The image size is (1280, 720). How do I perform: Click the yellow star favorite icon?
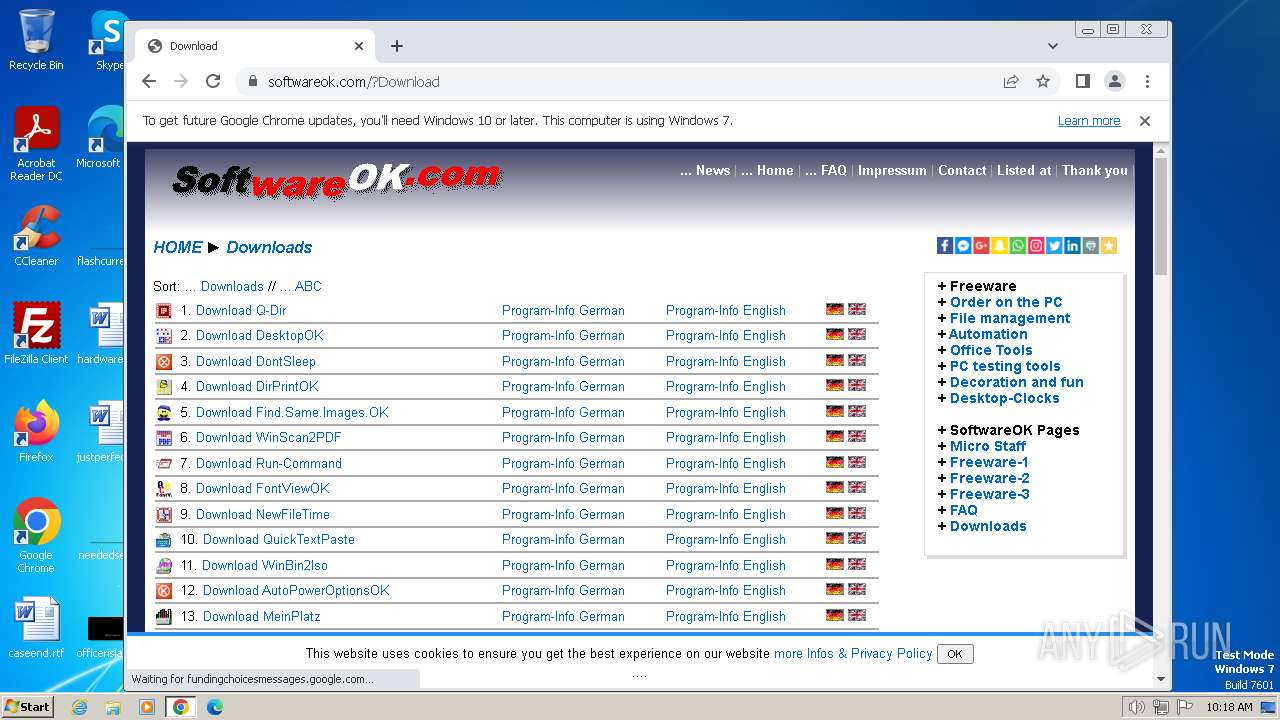(1108, 246)
